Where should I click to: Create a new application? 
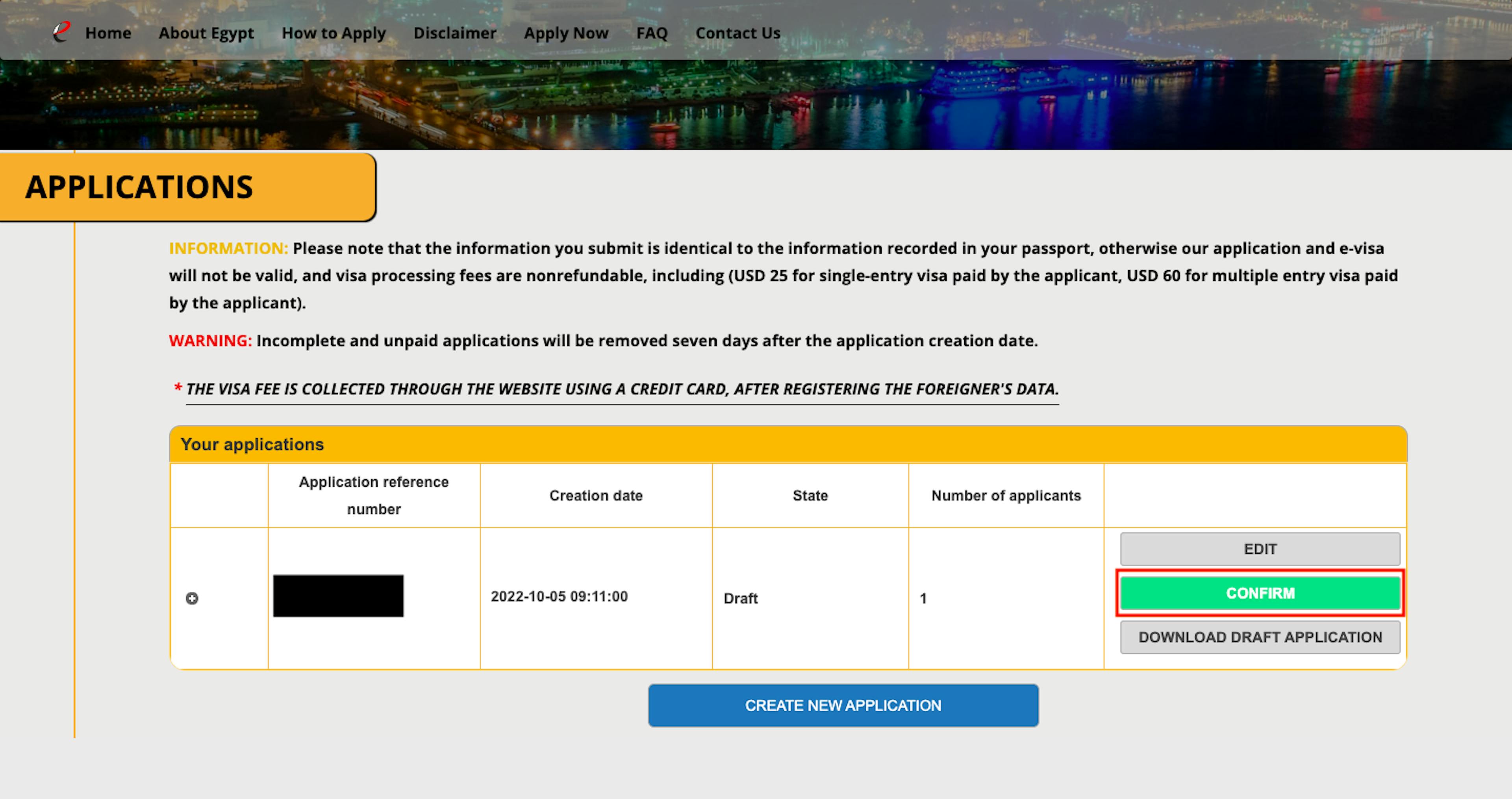click(843, 705)
